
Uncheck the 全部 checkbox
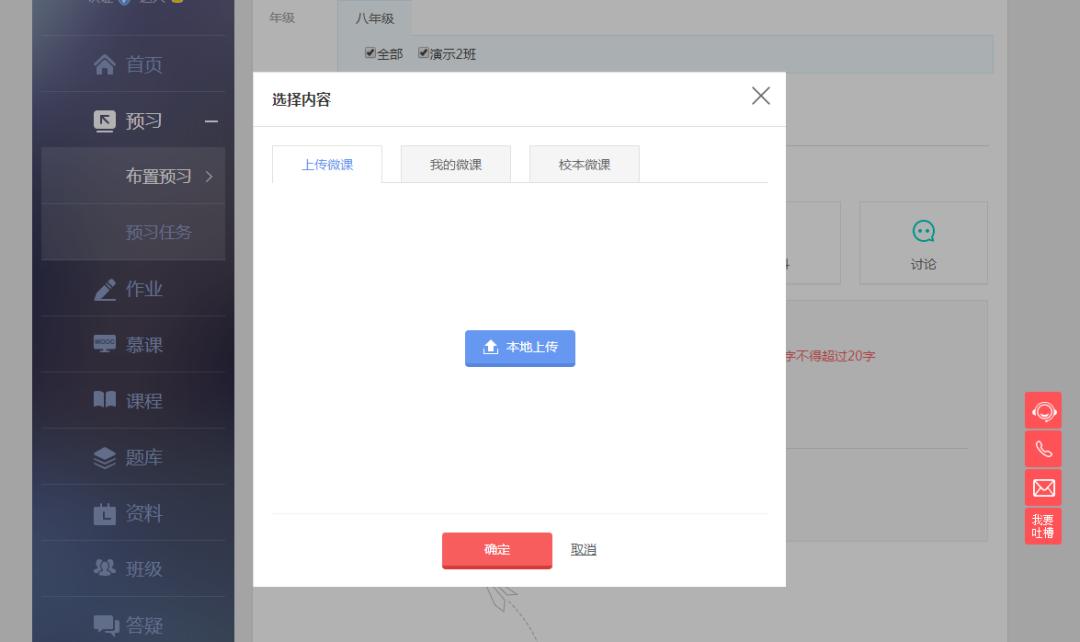[369, 54]
